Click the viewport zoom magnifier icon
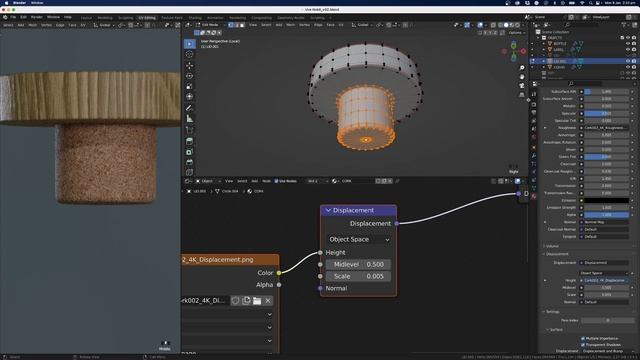640x360 pixels. point(522,68)
